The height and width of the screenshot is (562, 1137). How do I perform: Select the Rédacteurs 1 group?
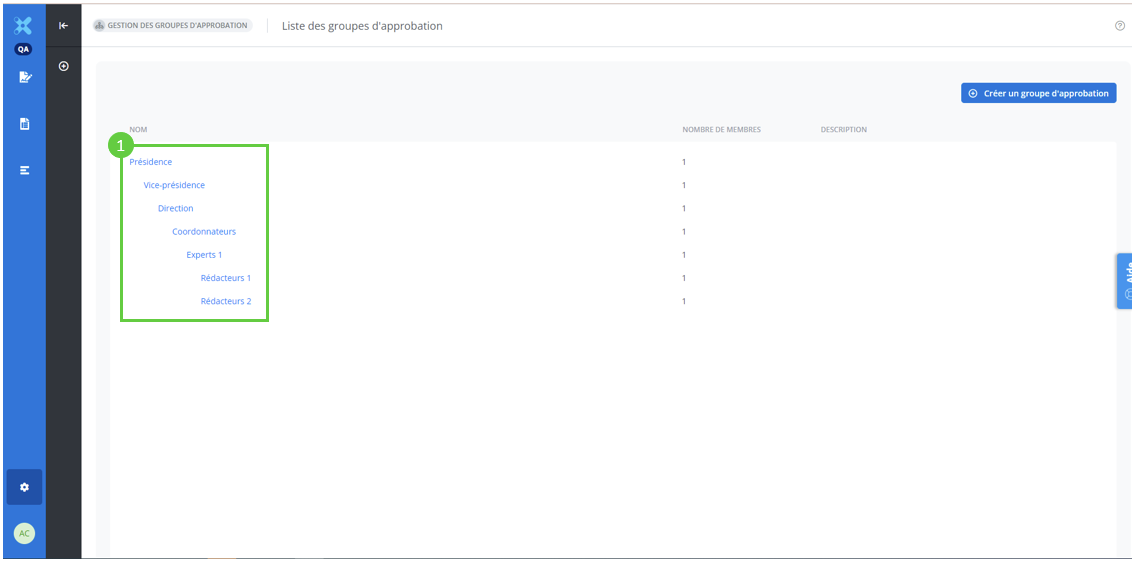(226, 278)
